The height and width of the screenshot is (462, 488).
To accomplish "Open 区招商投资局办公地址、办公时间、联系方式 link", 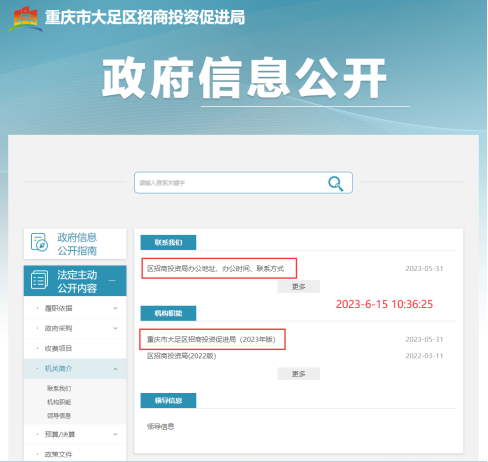I will [x=215, y=269].
